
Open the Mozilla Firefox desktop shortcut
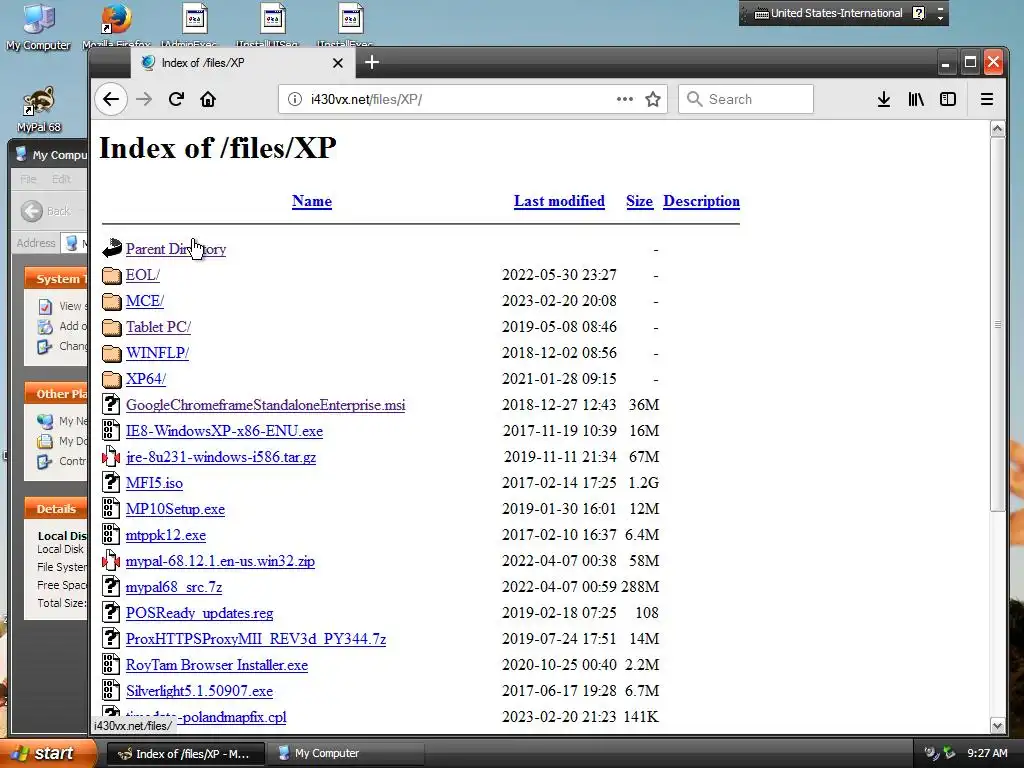point(116,26)
